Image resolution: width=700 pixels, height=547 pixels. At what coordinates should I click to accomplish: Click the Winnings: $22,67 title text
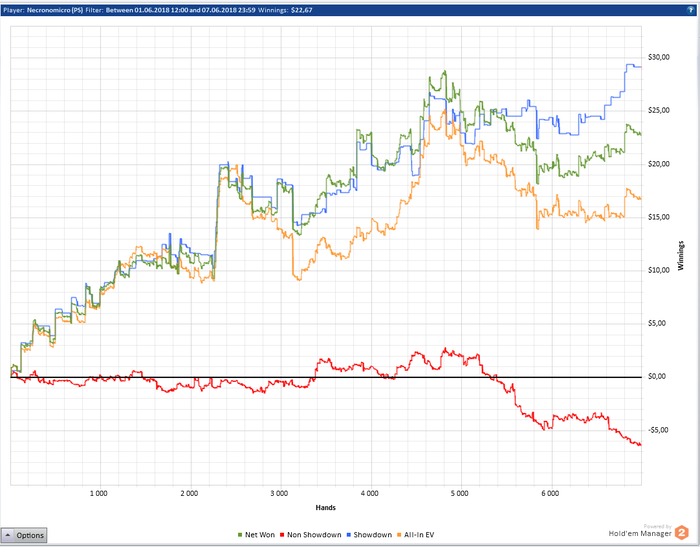click(x=286, y=10)
